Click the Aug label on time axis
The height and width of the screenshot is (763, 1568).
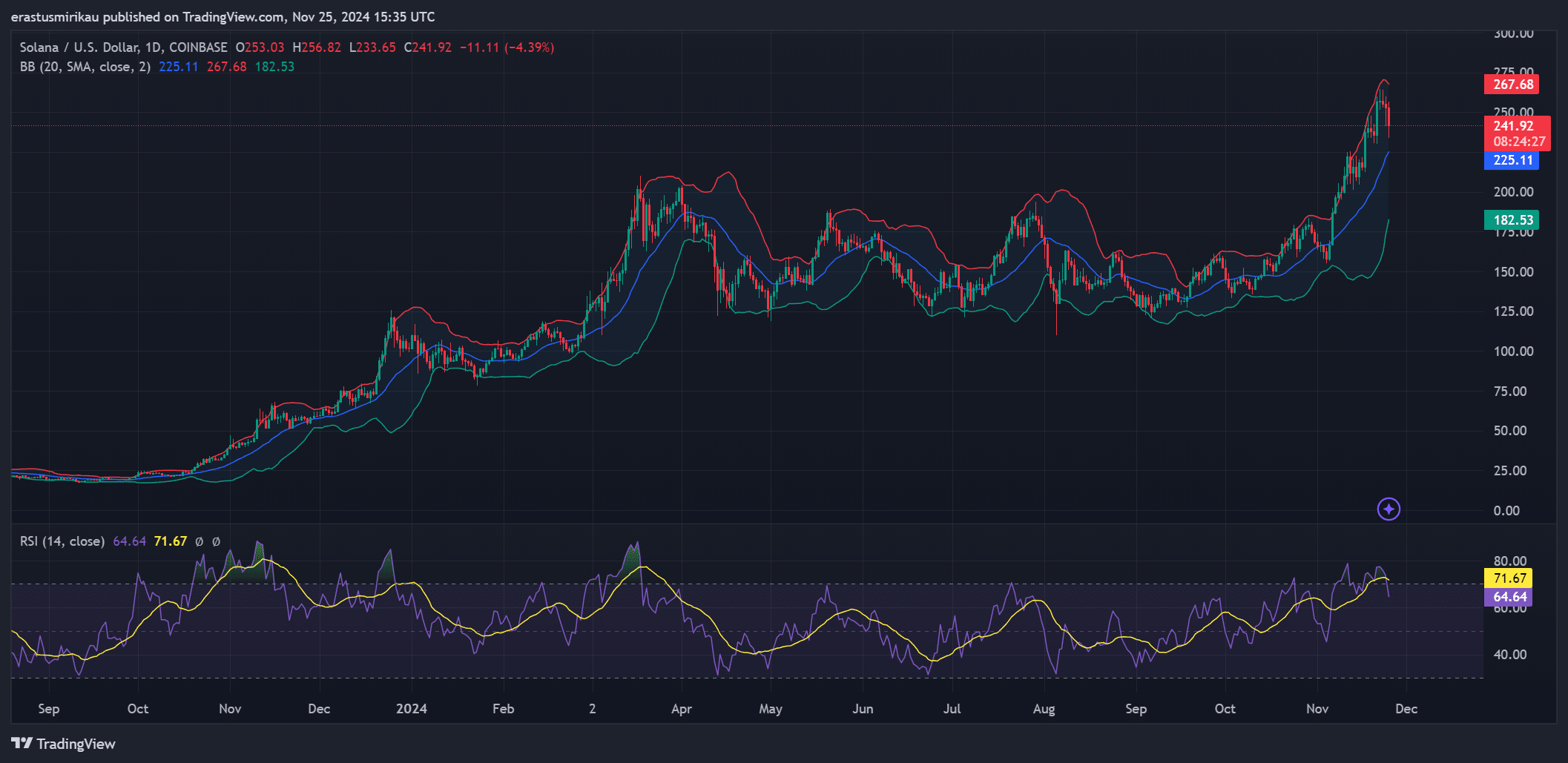pyautogui.click(x=1044, y=709)
